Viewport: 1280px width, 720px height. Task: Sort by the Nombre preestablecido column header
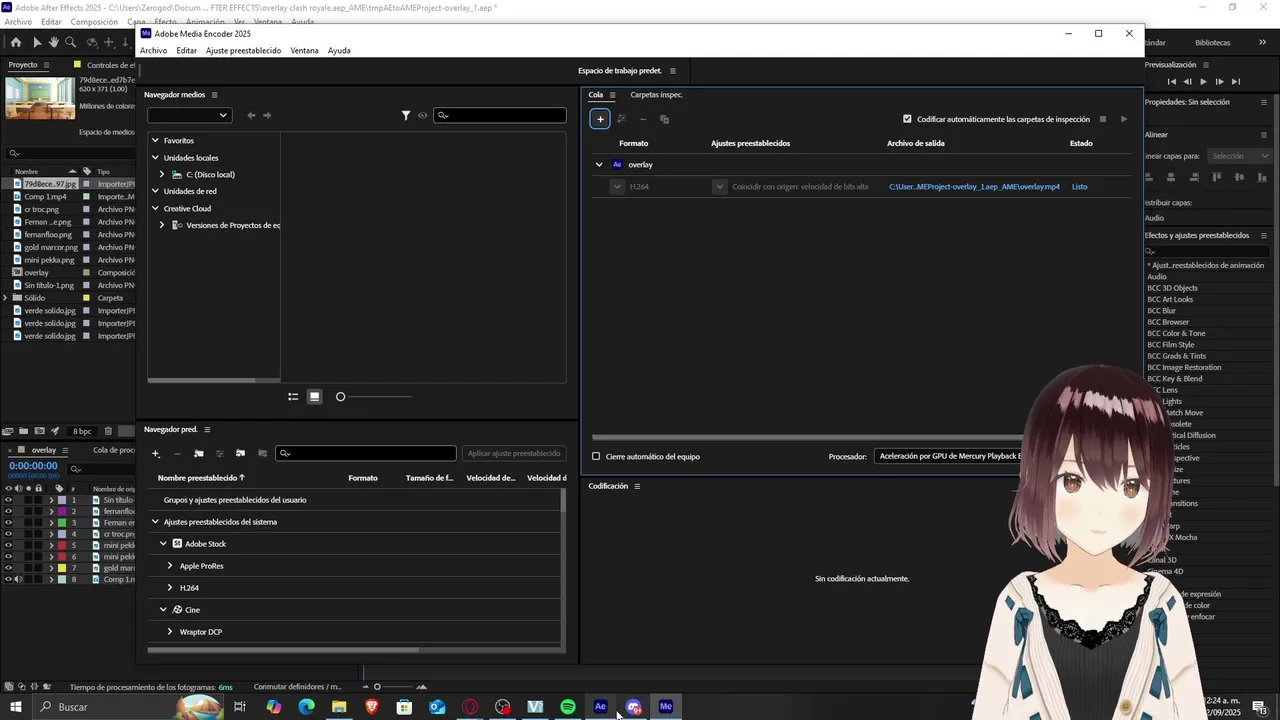point(201,478)
